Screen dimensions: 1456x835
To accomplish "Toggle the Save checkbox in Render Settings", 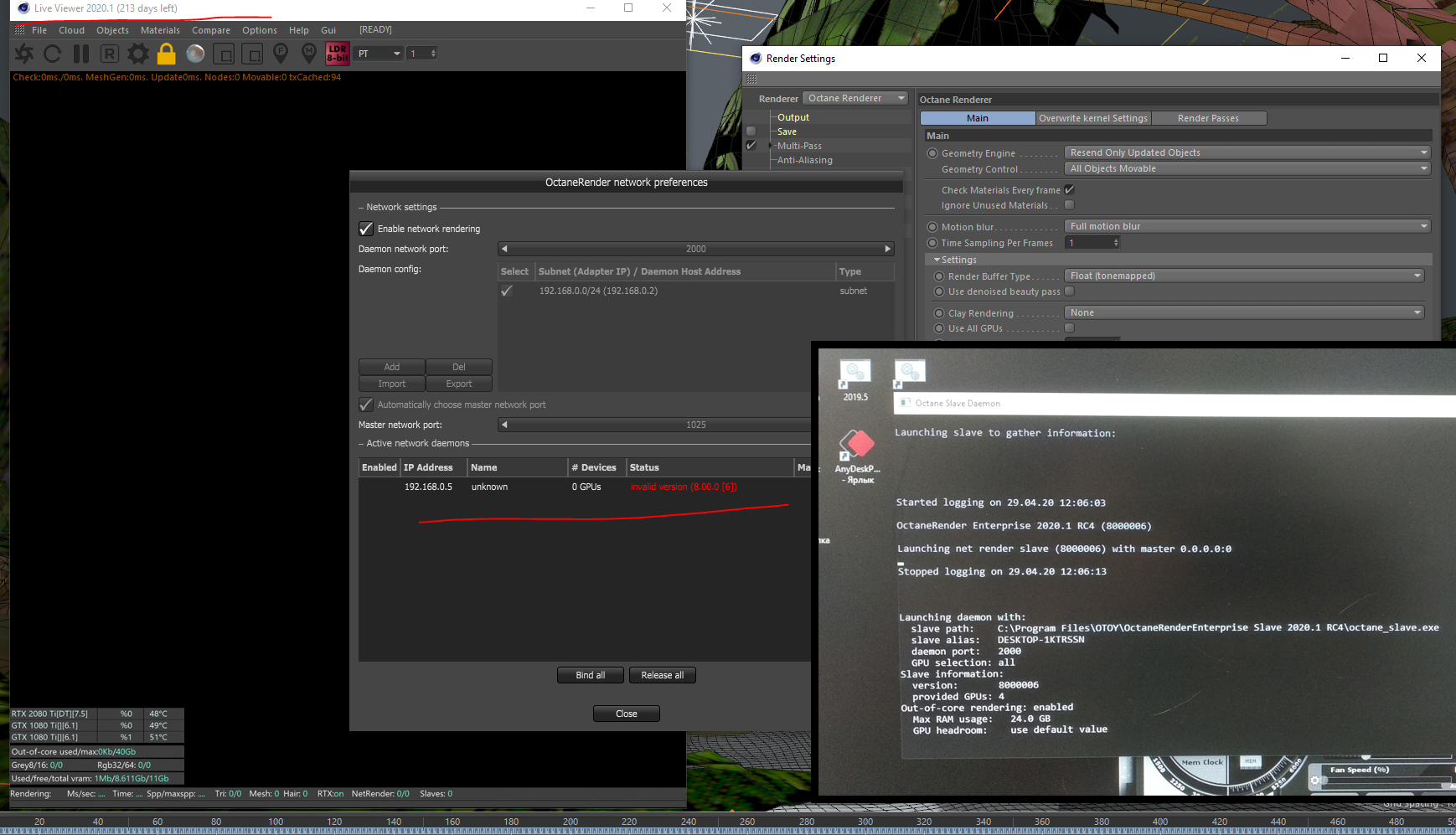I will [751, 131].
